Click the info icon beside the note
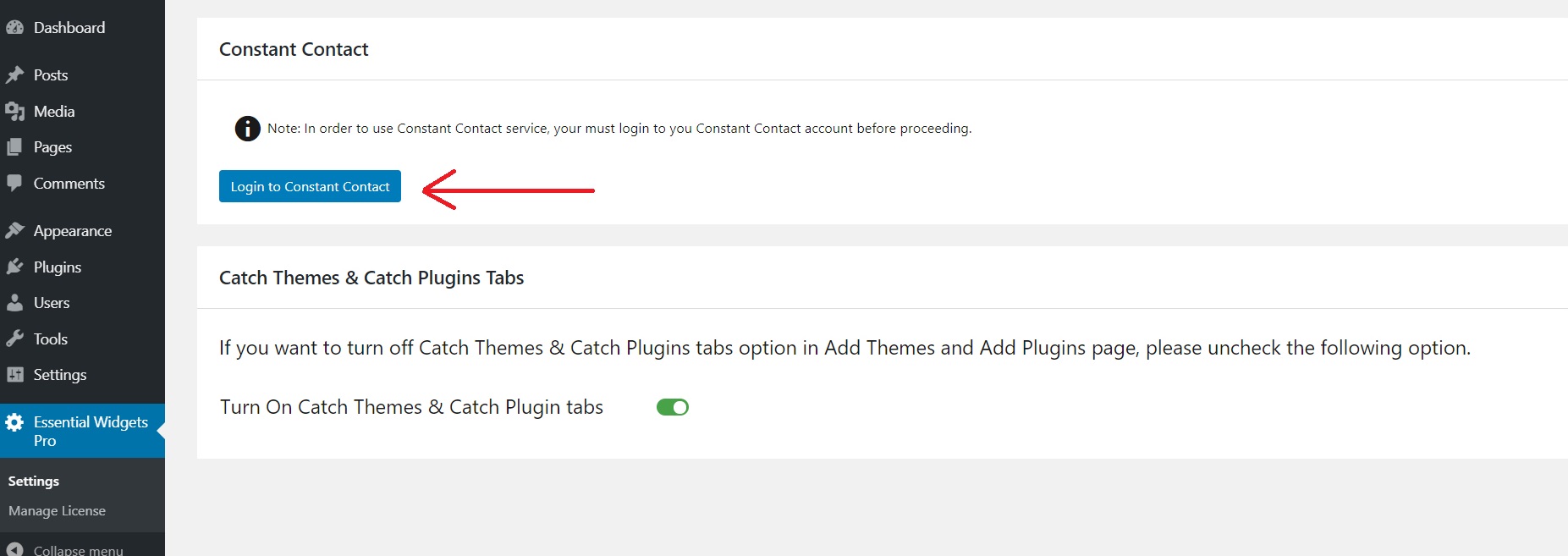This screenshot has height=556, width=1568. point(247,129)
